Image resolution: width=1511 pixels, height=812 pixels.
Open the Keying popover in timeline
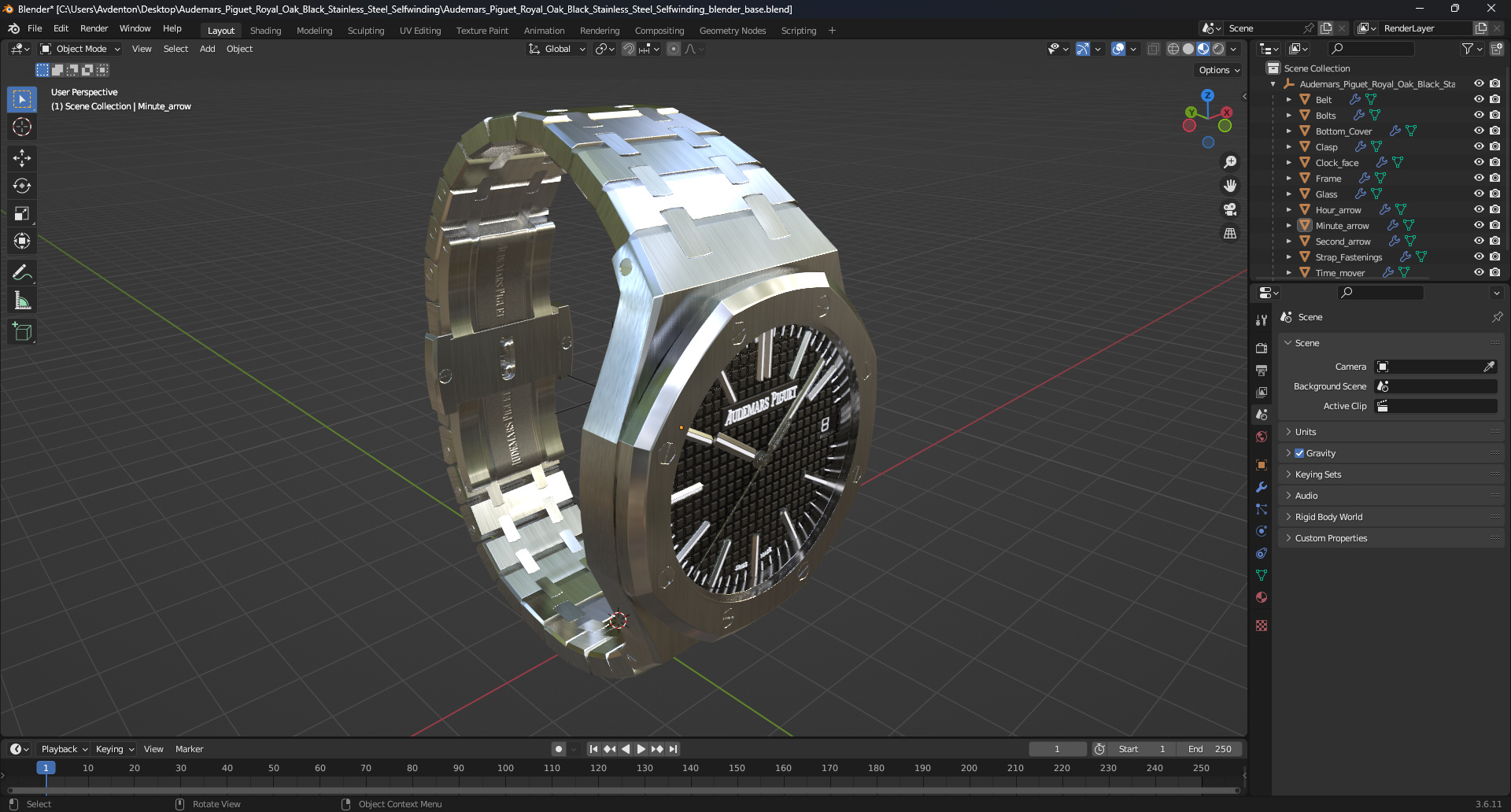(115, 749)
